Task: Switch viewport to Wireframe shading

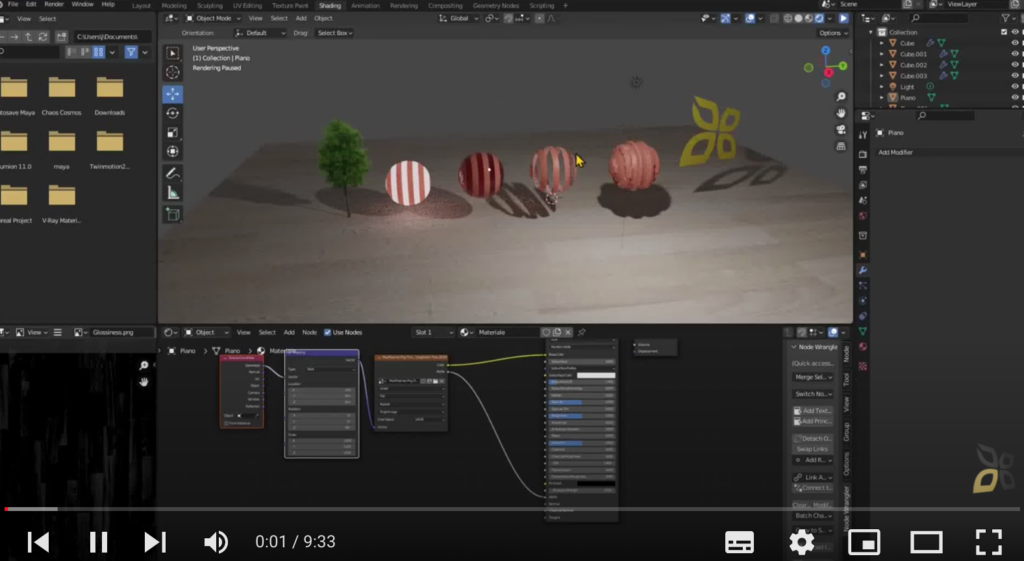Action: point(788,18)
